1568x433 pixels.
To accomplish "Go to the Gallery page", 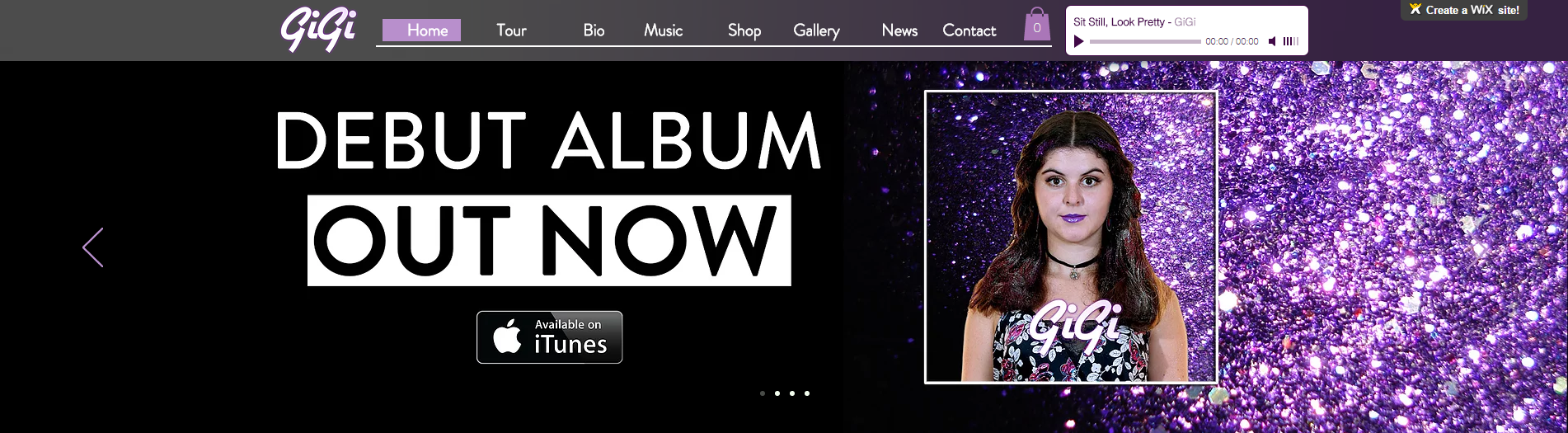I will (x=816, y=31).
